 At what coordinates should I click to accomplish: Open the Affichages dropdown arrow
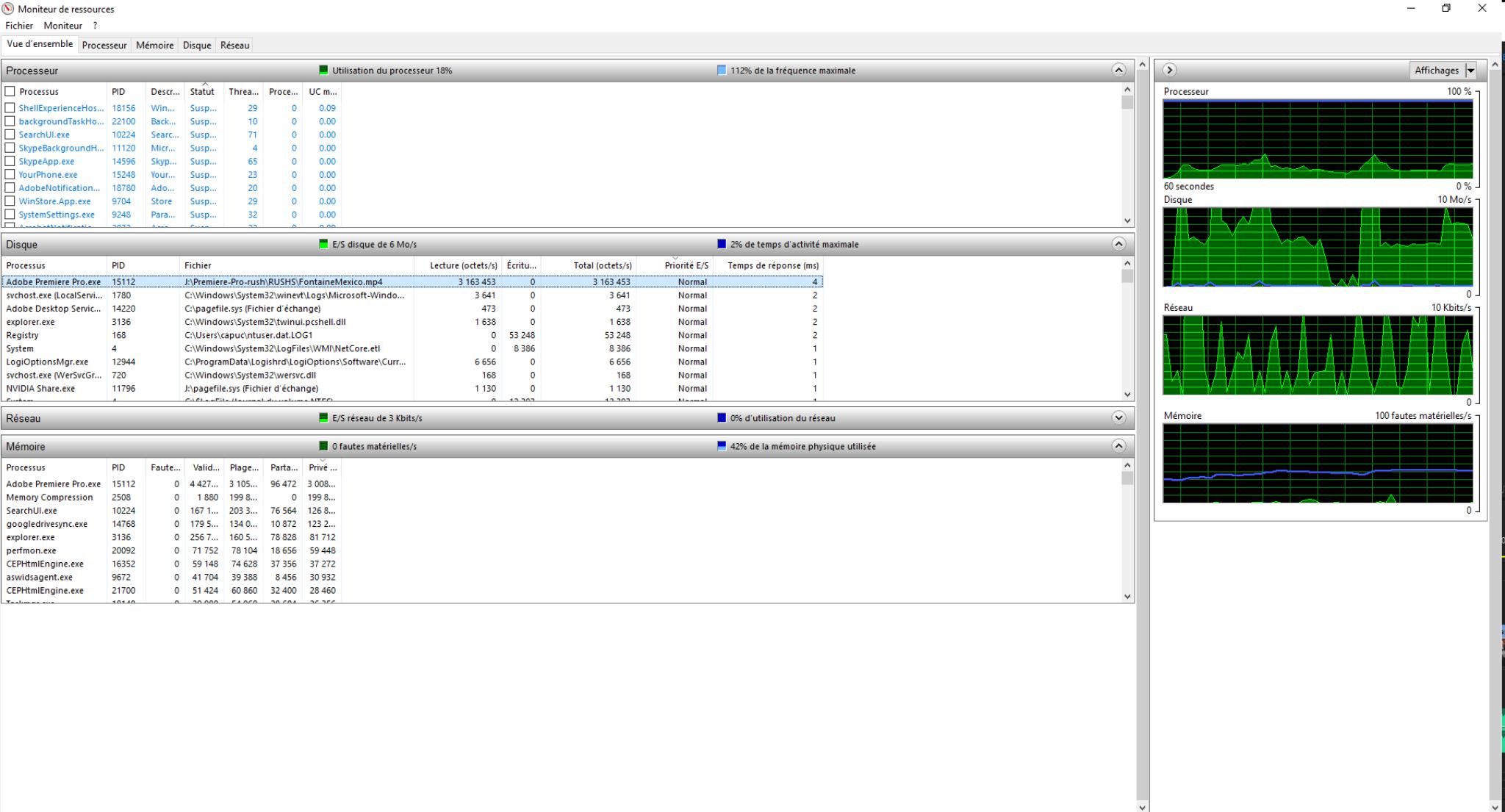(1470, 71)
